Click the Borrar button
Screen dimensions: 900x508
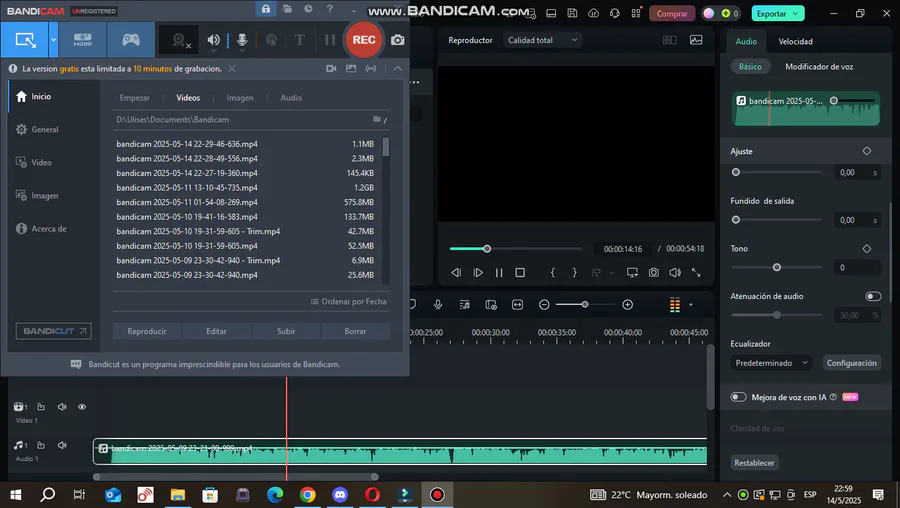point(355,331)
